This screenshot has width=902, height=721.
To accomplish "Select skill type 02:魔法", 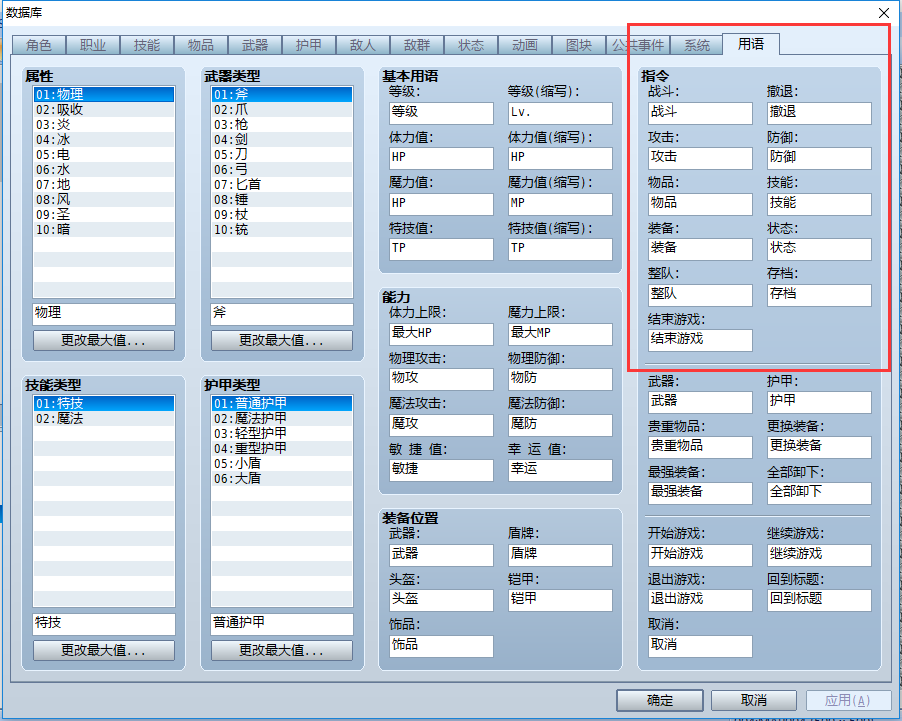I will pyautogui.click(x=104, y=418).
